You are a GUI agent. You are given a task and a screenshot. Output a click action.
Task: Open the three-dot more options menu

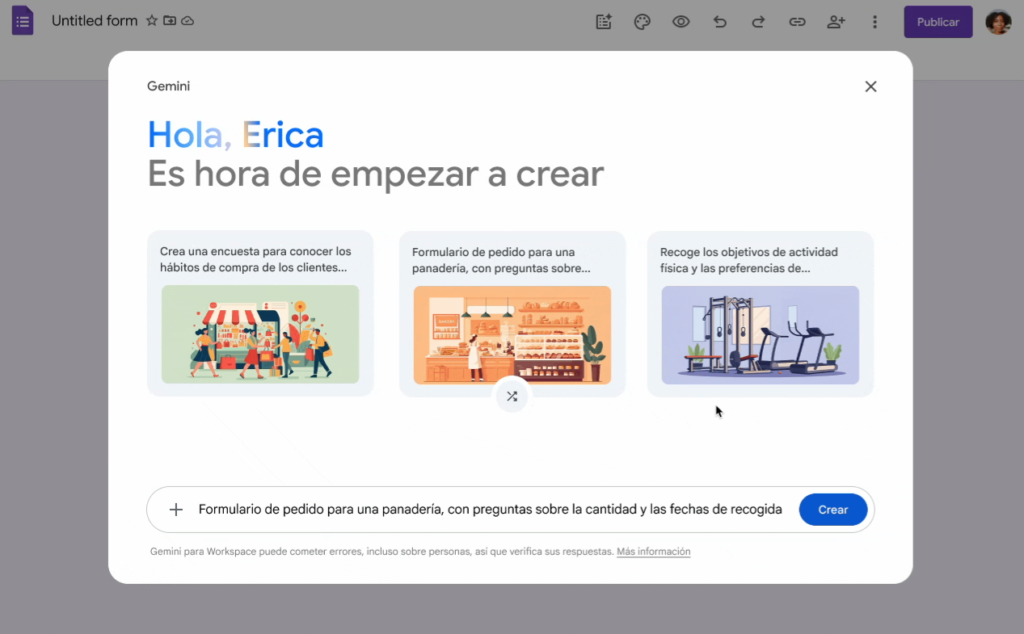875,22
